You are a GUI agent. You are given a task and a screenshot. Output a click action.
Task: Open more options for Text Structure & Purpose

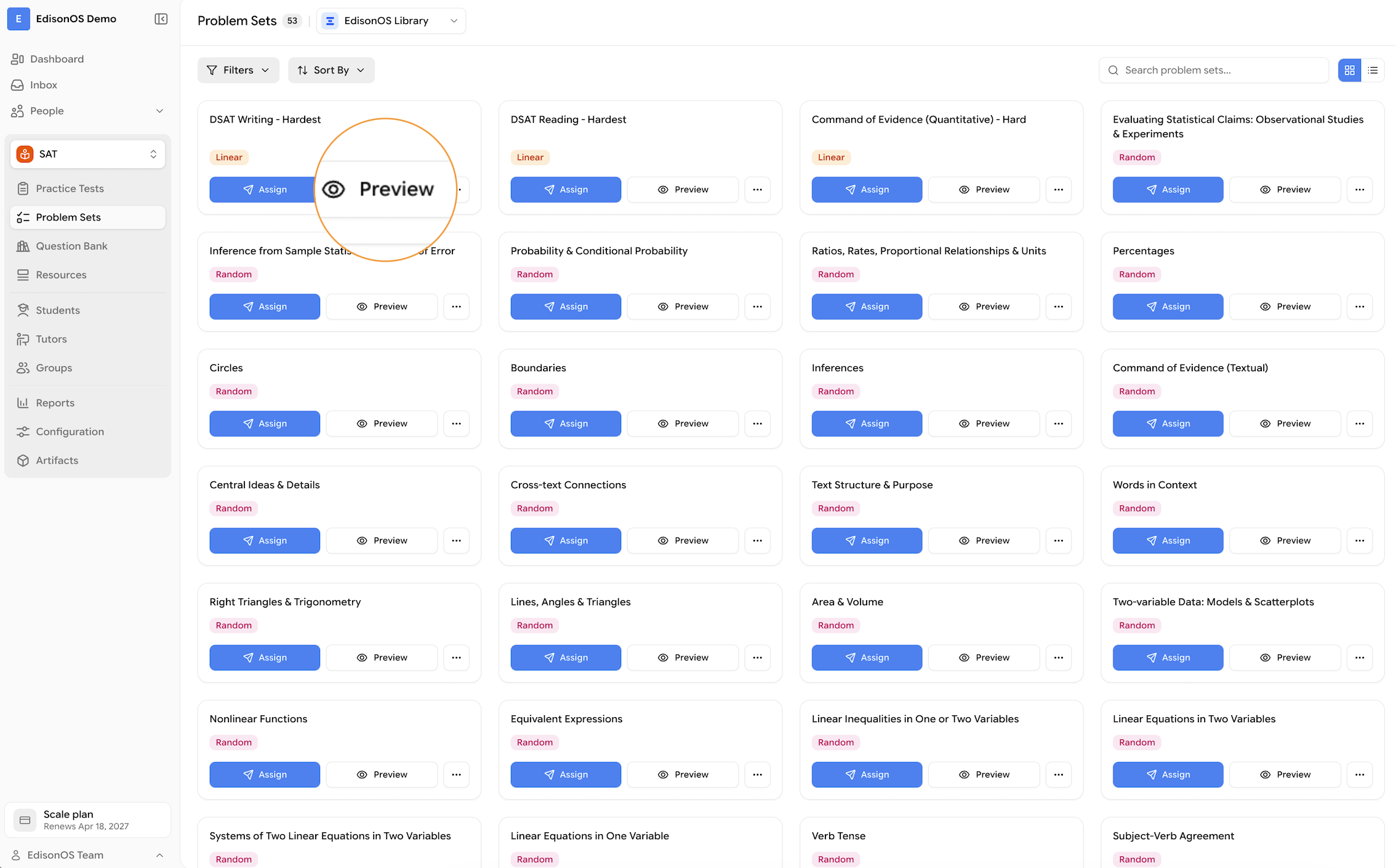(1059, 540)
